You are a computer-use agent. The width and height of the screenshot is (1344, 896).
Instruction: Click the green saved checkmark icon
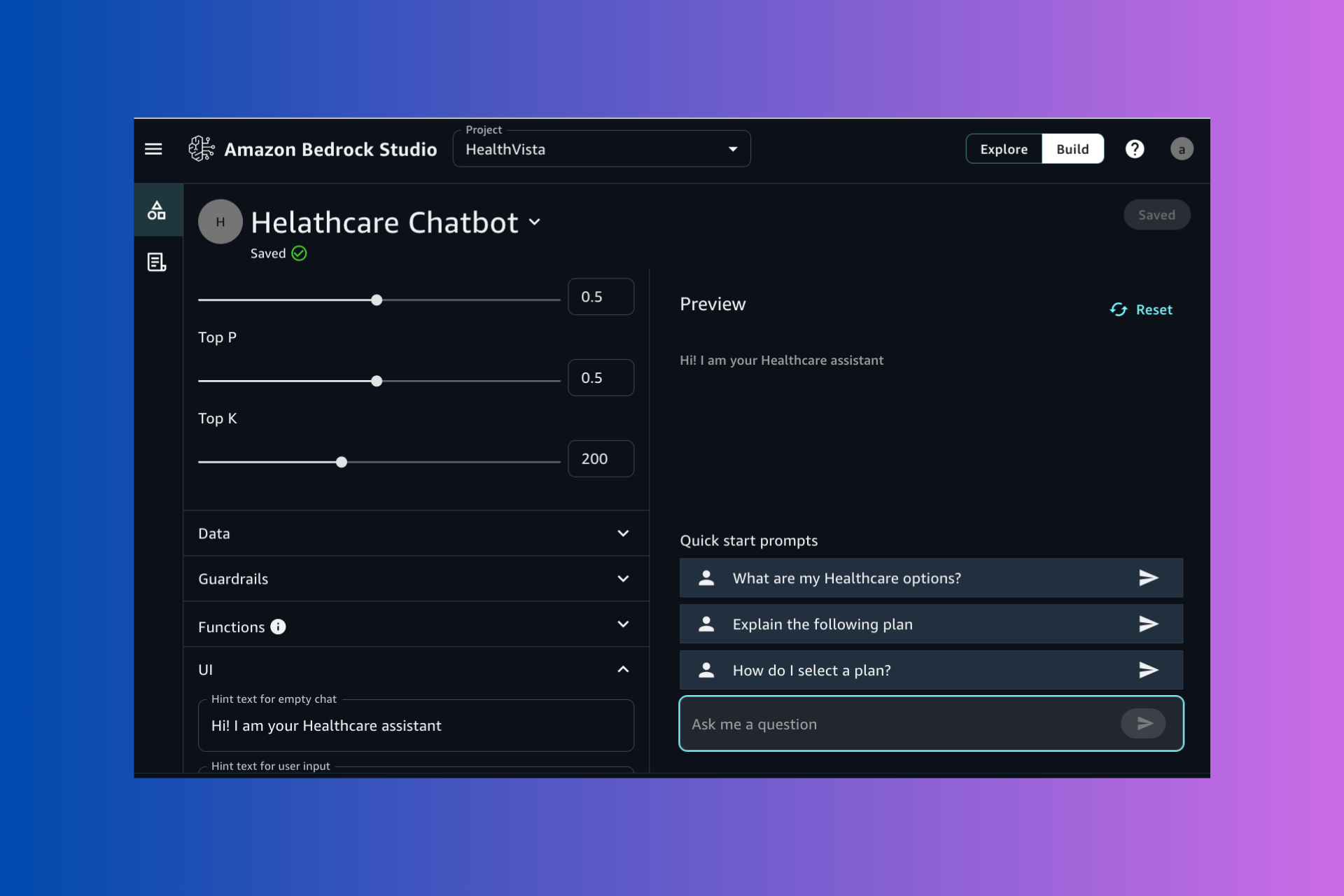point(299,253)
